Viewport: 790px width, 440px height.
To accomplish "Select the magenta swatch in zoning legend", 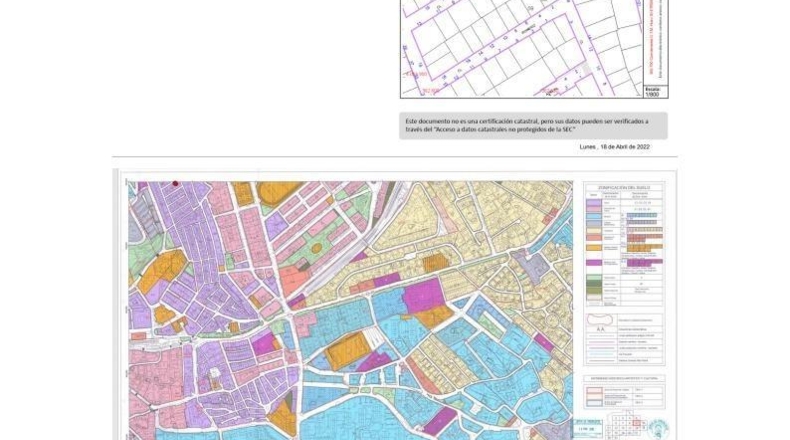I will pyautogui.click(x=594, y=263).
